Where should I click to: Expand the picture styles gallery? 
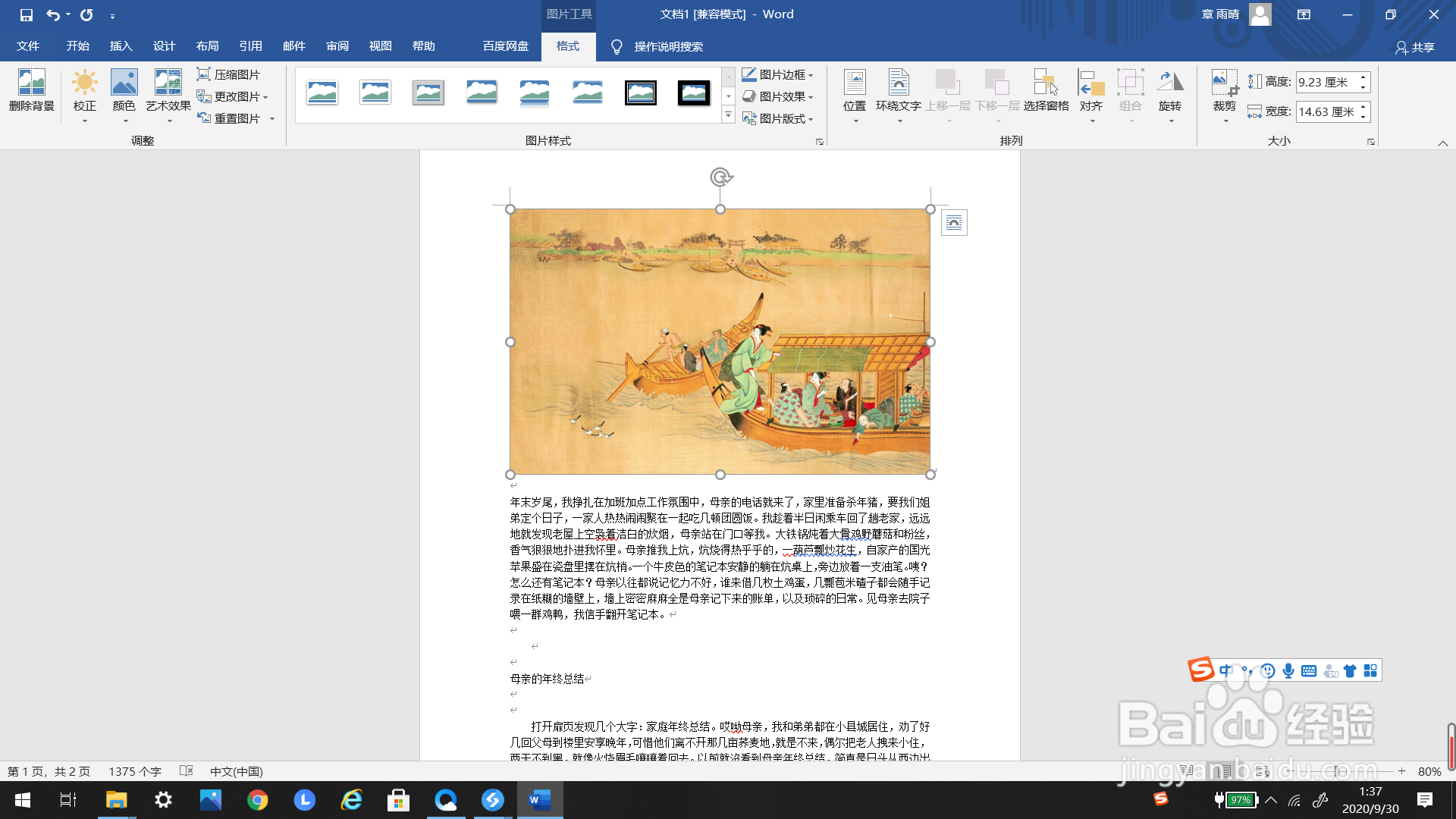tap(729, 115)
